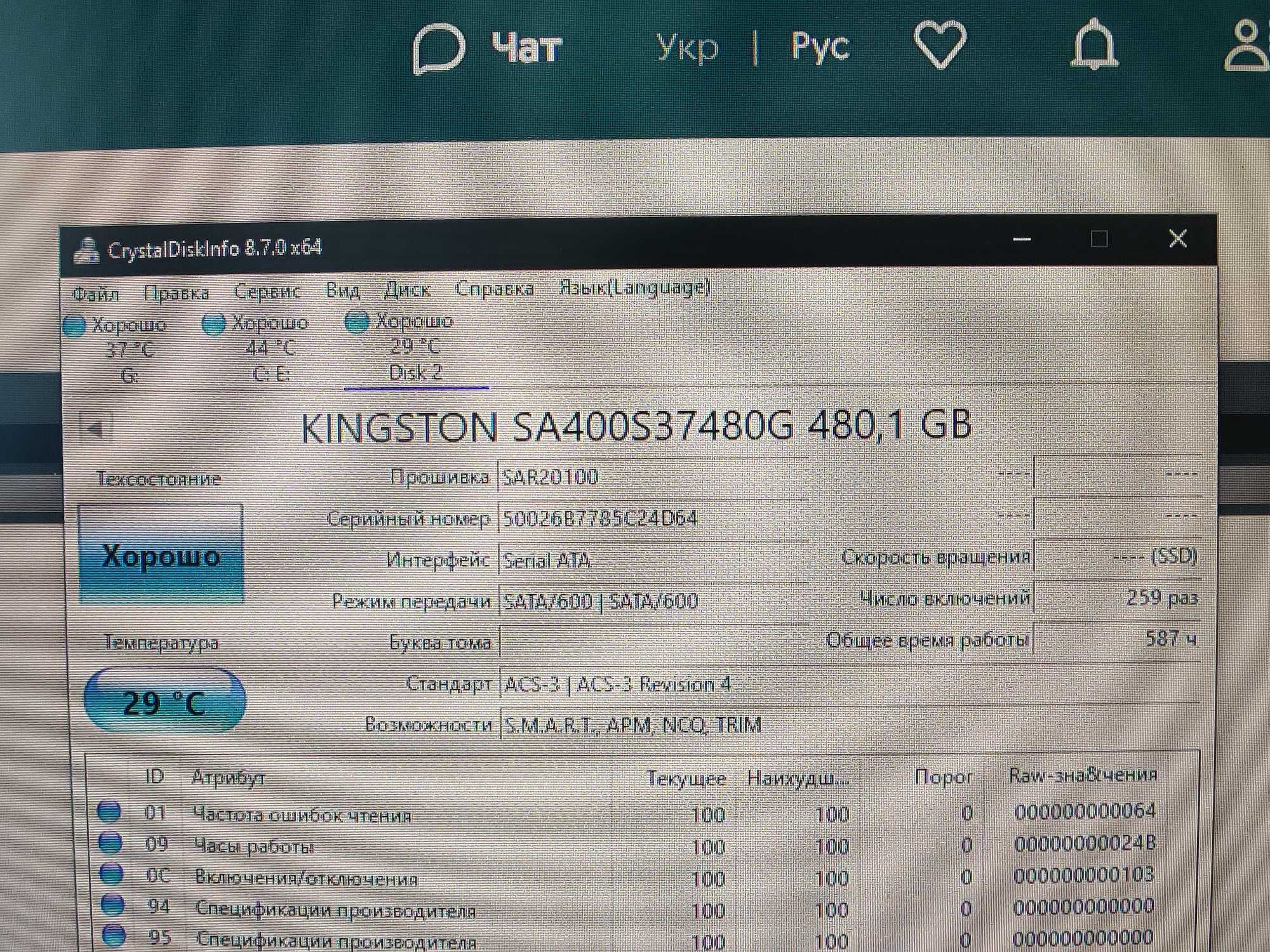The image size is (1270, 952).
Task: Click the previous disk arrow button
Action: pyautogui.click(x=97, y=428)
